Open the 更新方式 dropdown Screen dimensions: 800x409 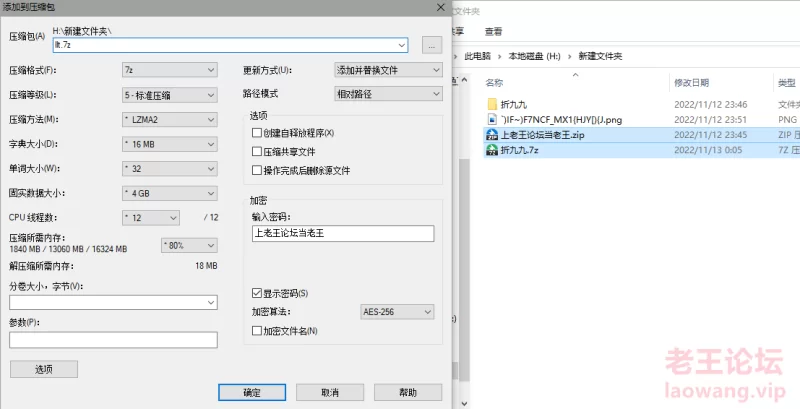coord(388,70)
